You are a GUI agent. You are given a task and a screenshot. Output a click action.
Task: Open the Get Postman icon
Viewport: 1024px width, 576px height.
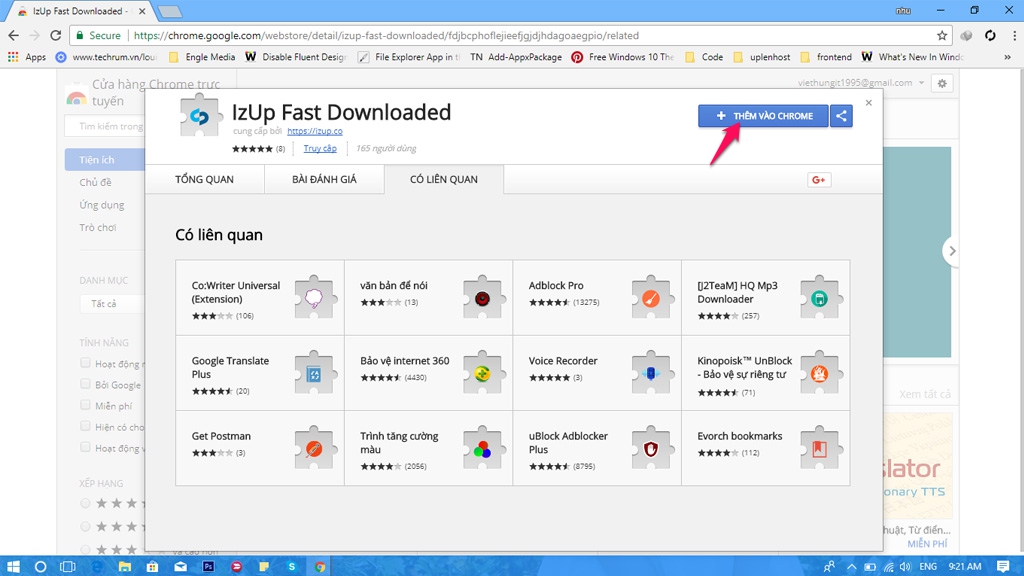click(x=315, y=448)
